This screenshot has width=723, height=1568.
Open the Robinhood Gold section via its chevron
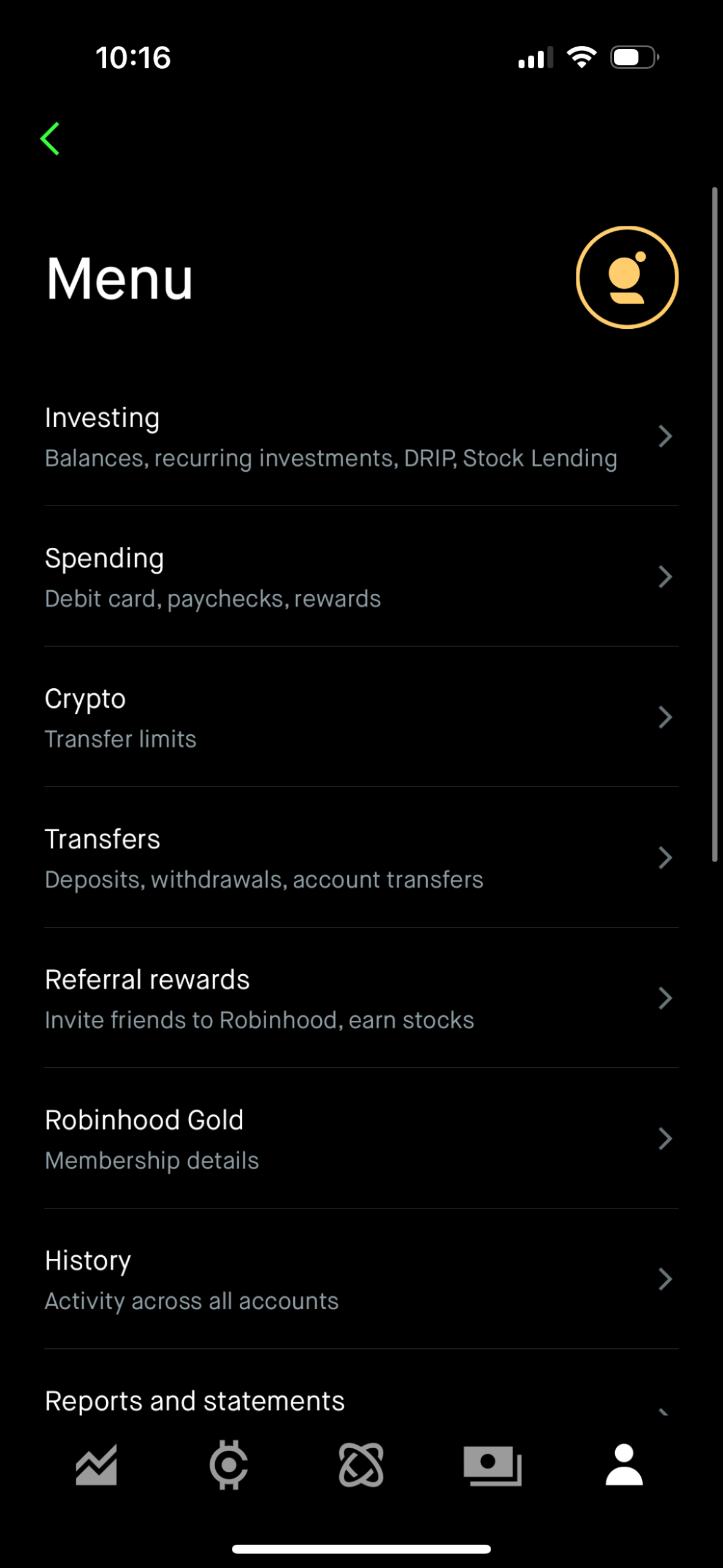[x=666, y=1139]
